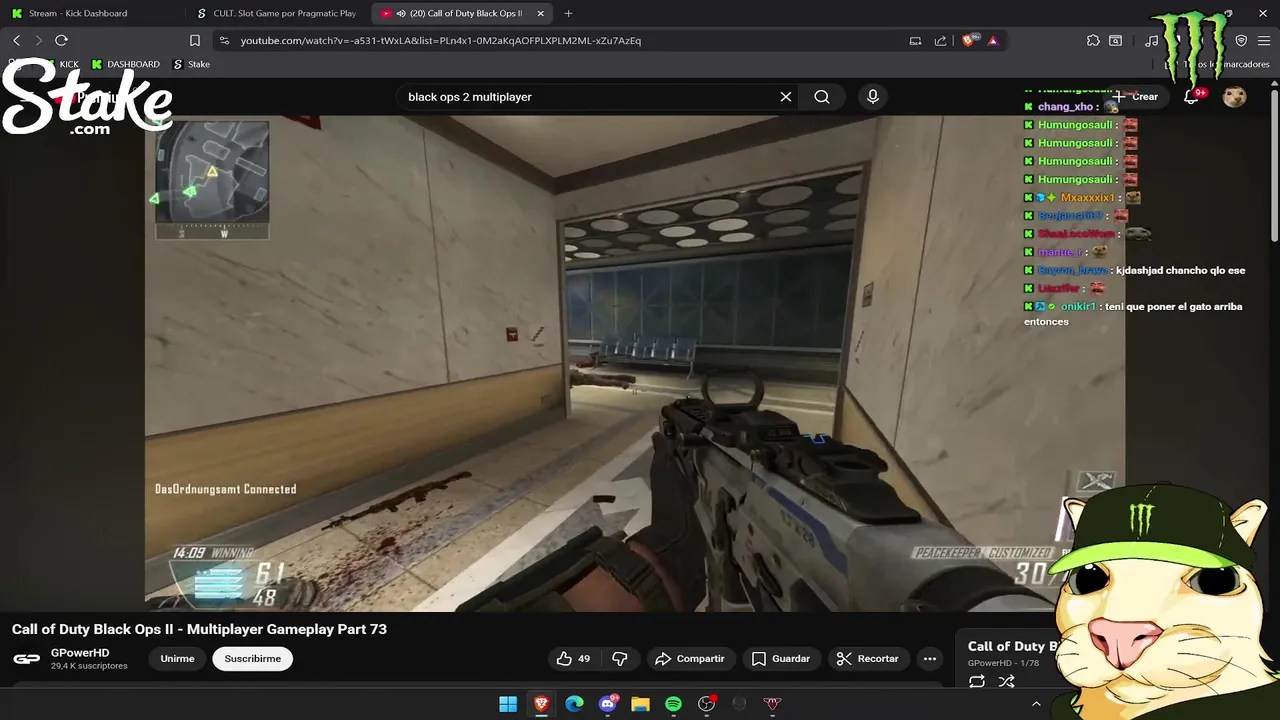Expand the system tray hidden icons chevron
The height and width of the screenshot is (720, 1280).
click(1036, 704)
